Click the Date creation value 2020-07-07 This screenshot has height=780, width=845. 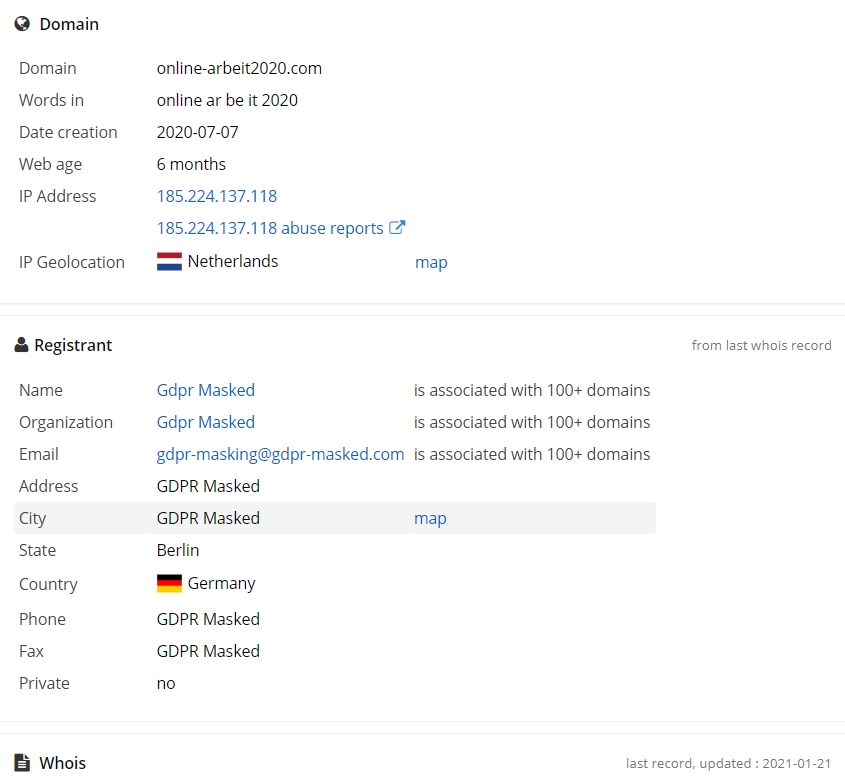pyautogui.click(x=197, y=132)
